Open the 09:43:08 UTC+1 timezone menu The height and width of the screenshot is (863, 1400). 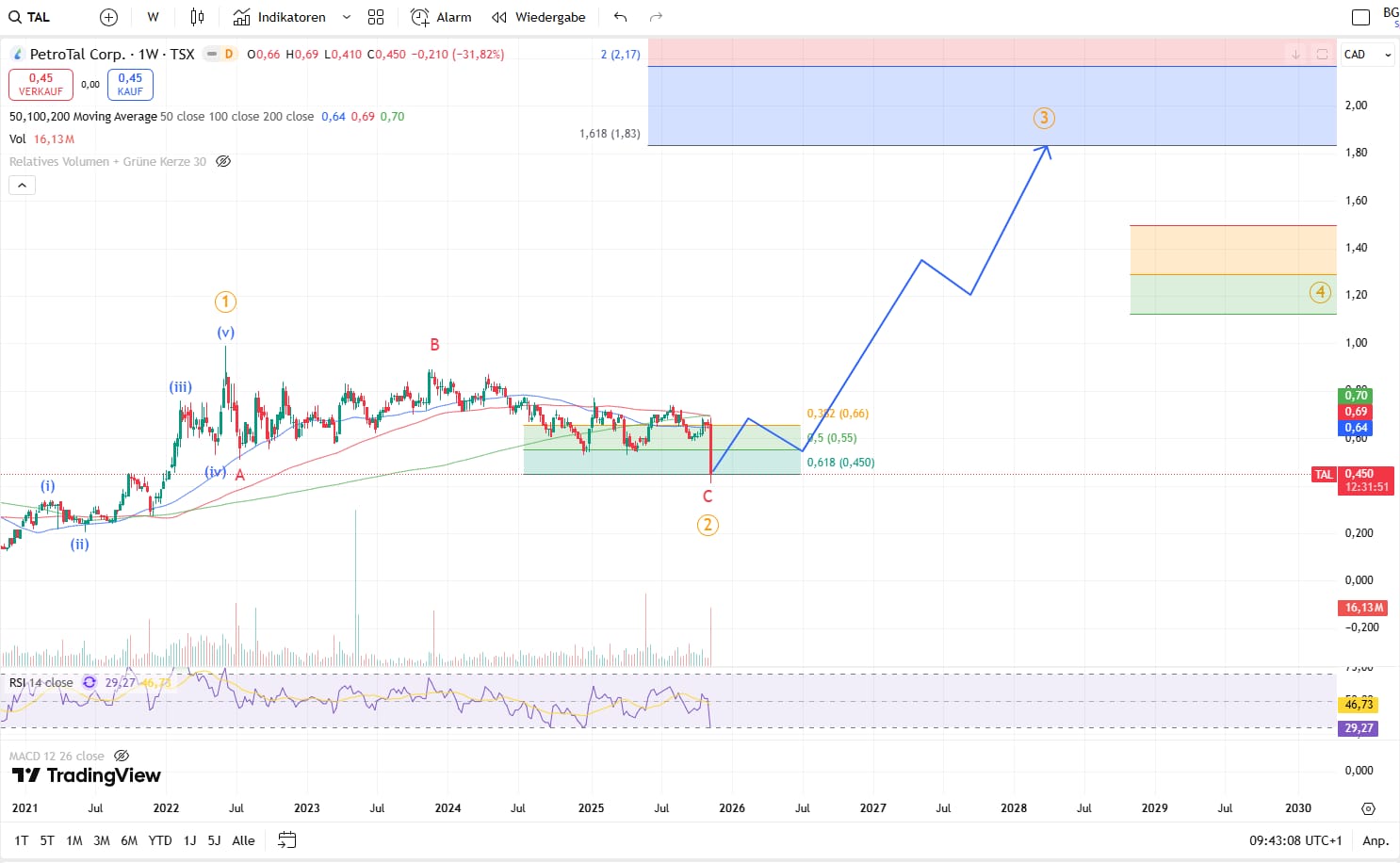pos(1295,840)
